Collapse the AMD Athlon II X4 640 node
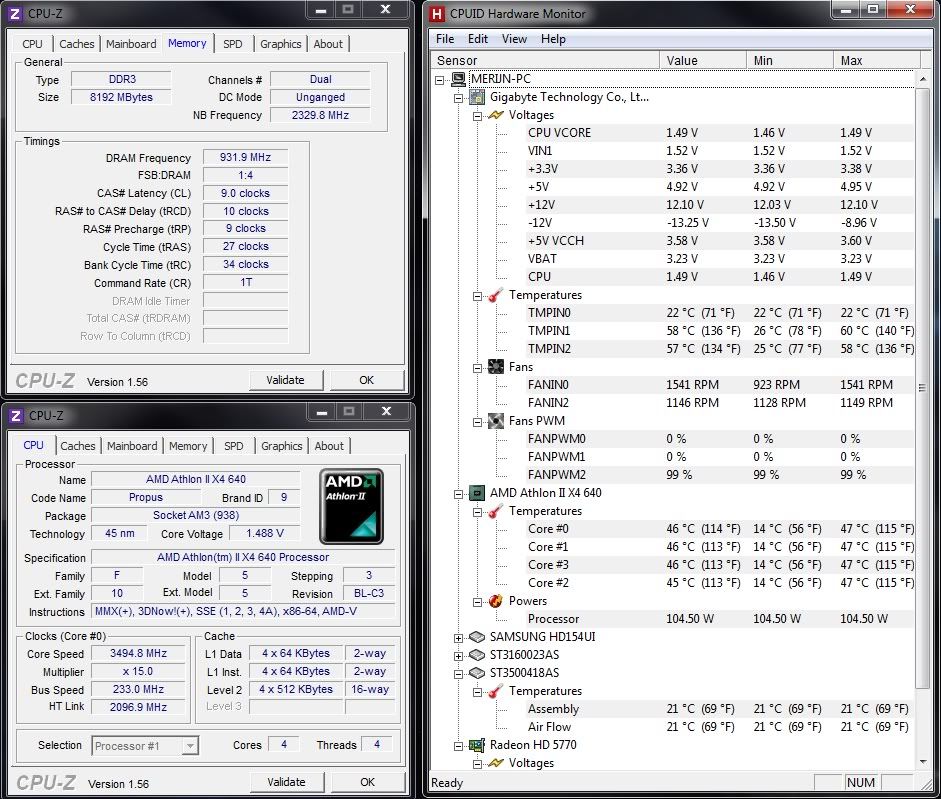 (458, 494)
